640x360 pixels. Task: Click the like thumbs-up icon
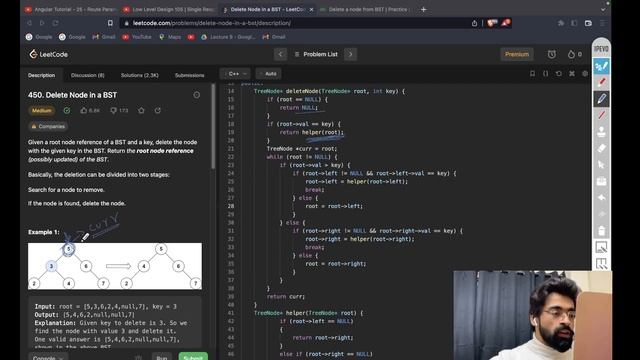[x=84, y=111]
